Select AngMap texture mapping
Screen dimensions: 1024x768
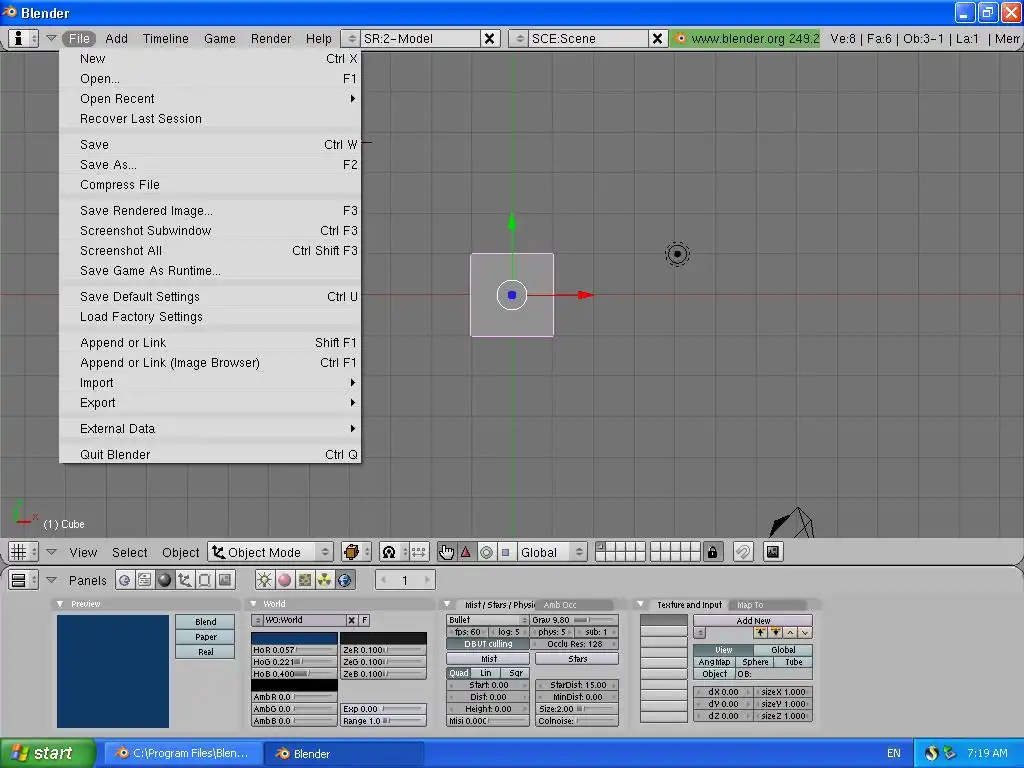tap(714, 662)
